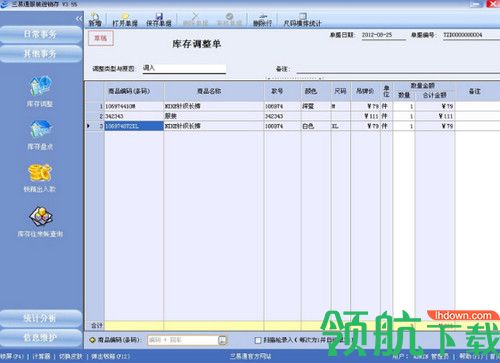Save the document via 保存单据 icon
Screen dimensions: 500x363
tap(159, 20)
